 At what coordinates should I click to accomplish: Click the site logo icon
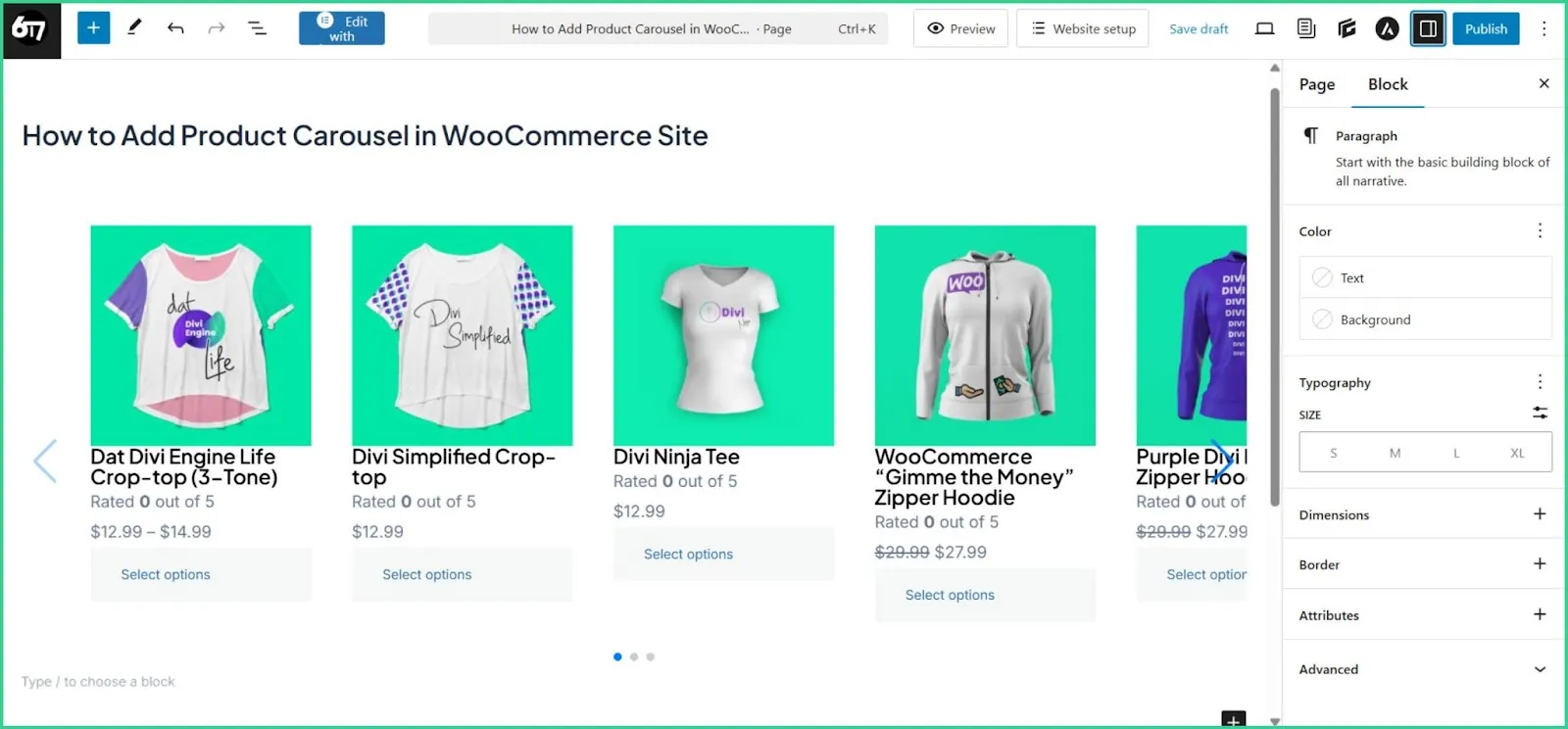click(x=31, y=29)
